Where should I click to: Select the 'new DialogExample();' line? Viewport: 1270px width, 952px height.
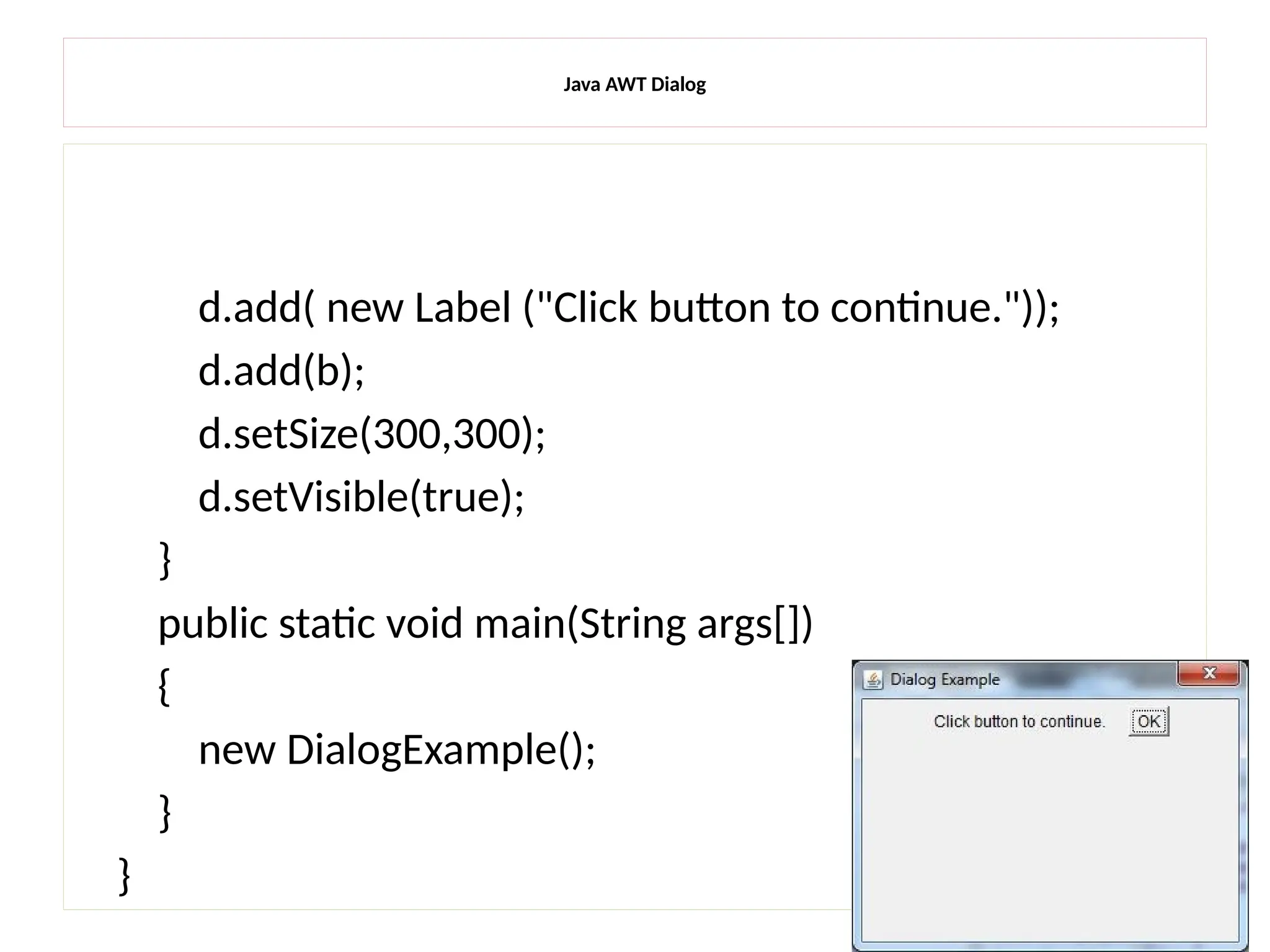click(x=397, y=750)
